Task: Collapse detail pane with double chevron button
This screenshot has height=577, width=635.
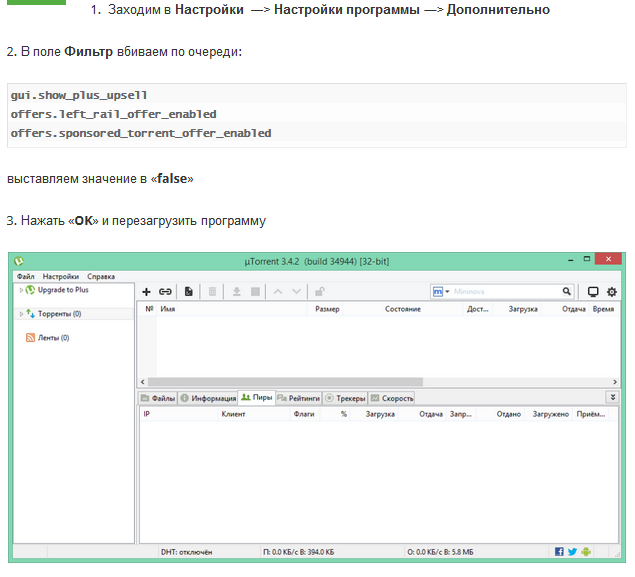Action: [x=612, y=397]
